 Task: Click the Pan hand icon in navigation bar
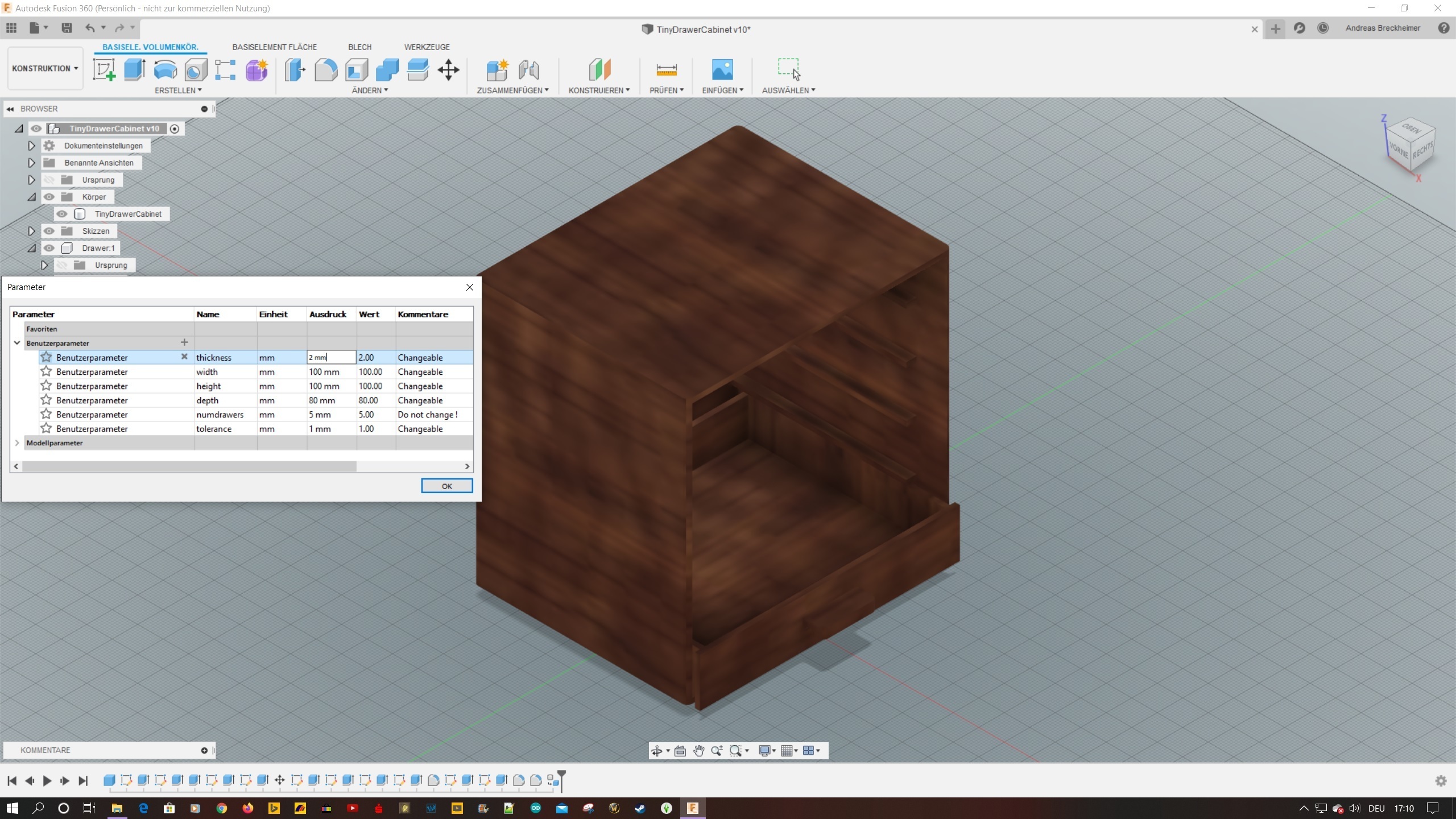pos(698,751)
